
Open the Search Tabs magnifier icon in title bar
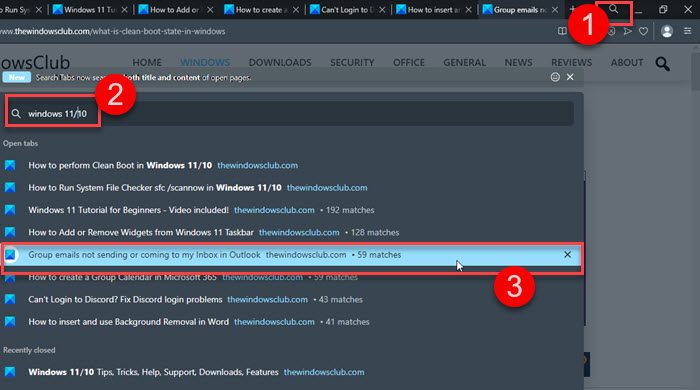point(614,9)
